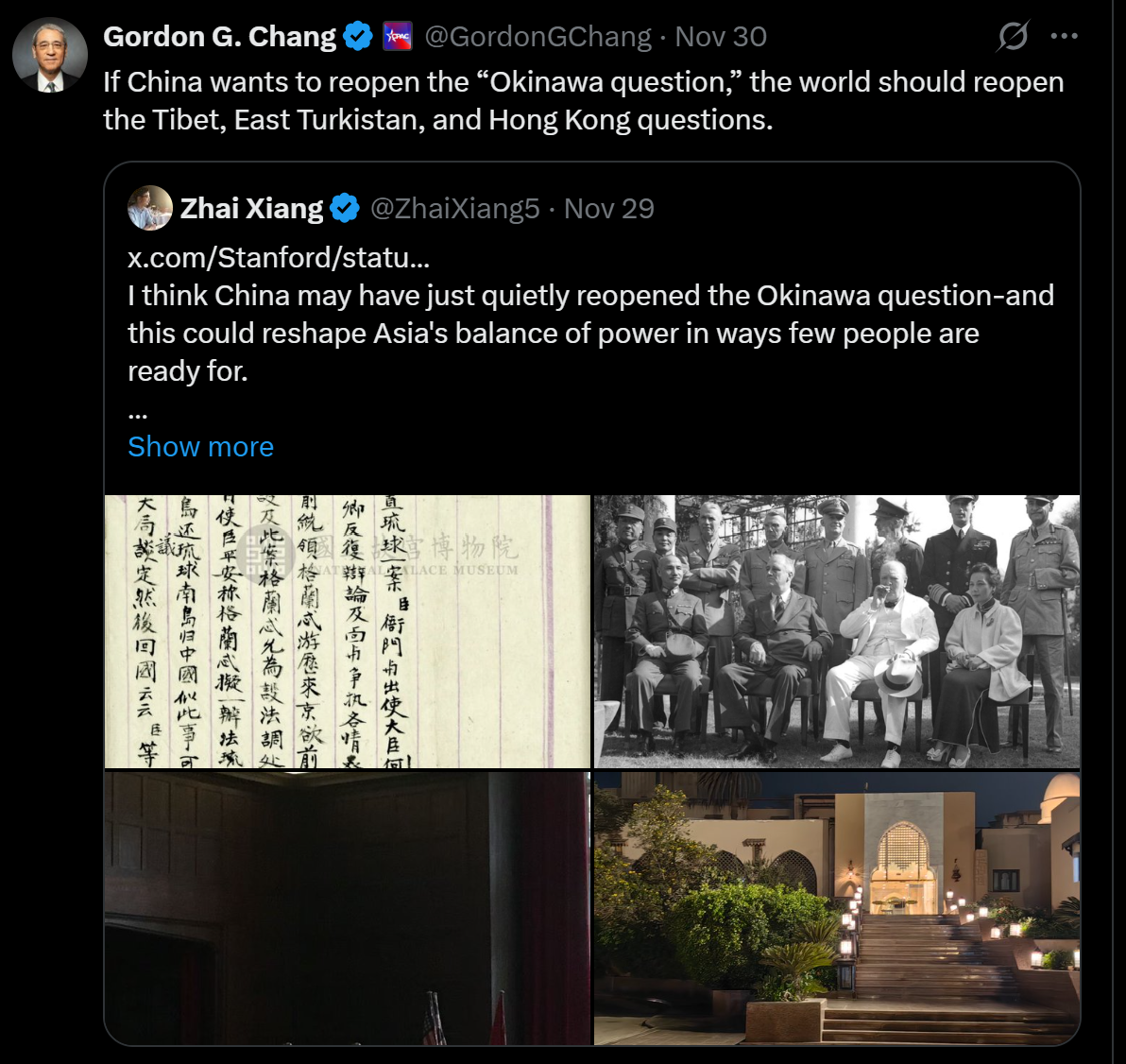Image resolution: width=1126 pixels, height=1064 pixels.
Task: View the Chinese manuscript document image
Action: pyautogui.click(x=348, y=631)
